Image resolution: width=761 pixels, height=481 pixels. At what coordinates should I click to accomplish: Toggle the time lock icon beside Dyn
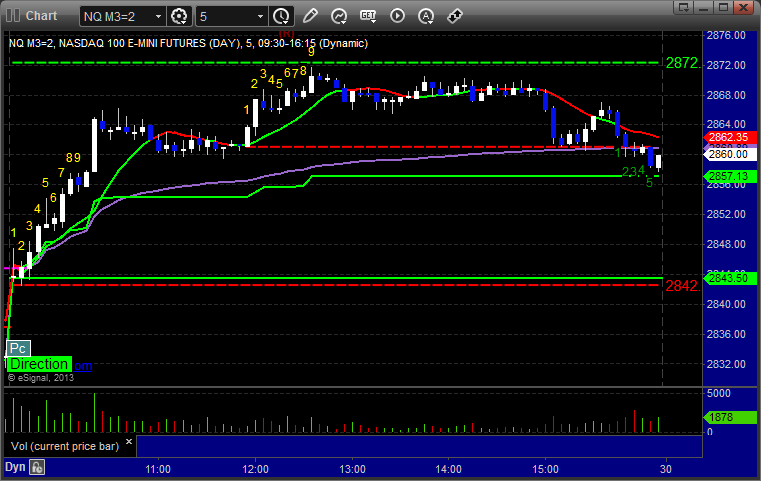pos(37,467)
